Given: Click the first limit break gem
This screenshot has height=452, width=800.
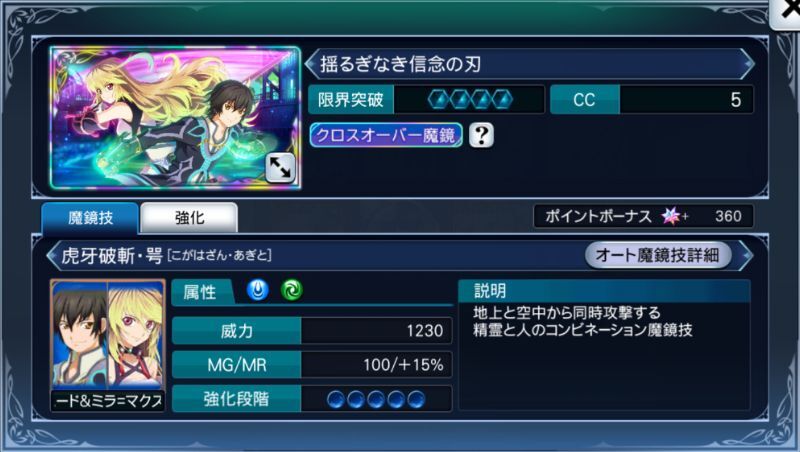Looking at the screenshot, I should 438,99.
